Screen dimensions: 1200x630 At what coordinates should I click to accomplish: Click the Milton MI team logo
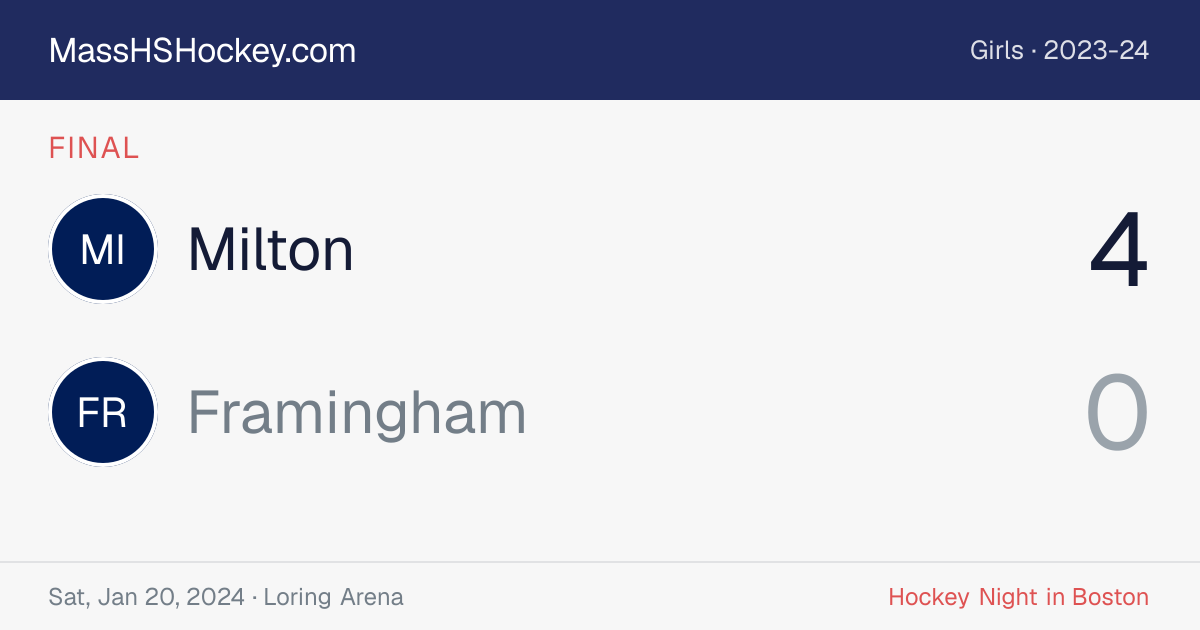coord(102,249)
